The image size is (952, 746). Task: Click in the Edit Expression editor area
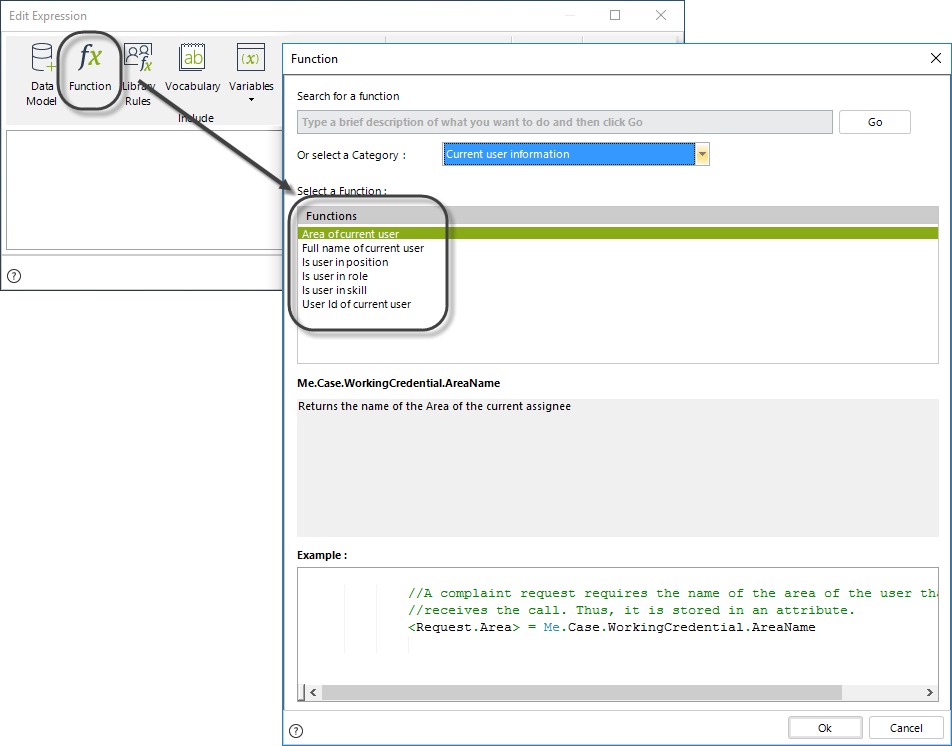coord(144,189)
